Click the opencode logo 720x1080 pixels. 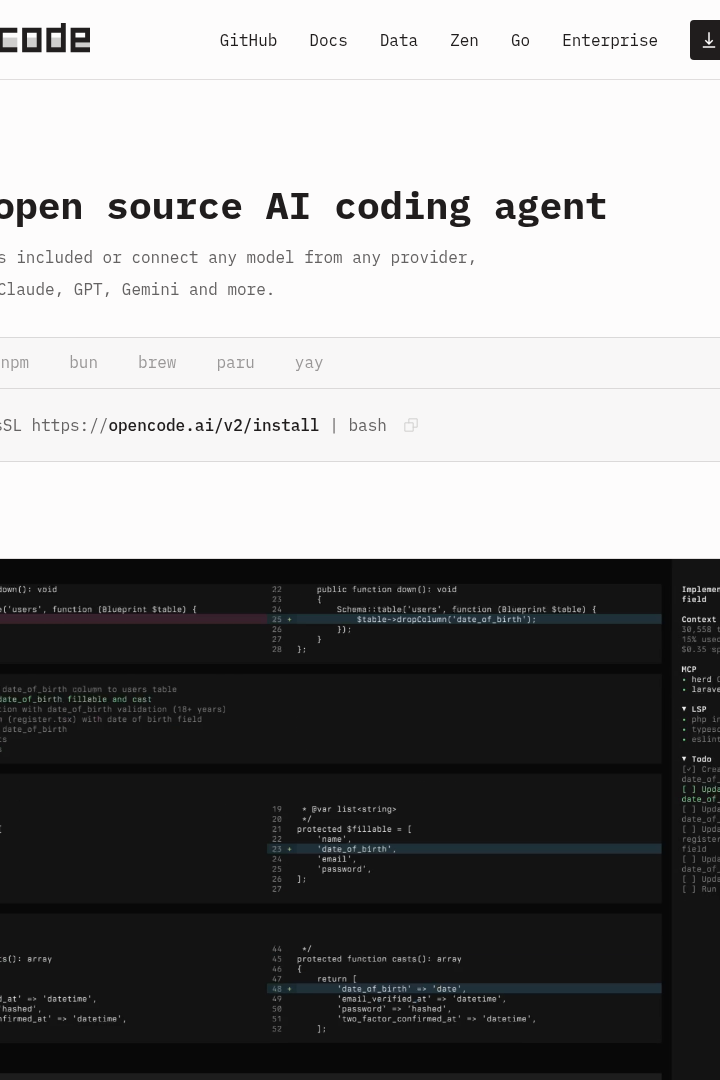[45, 39]
